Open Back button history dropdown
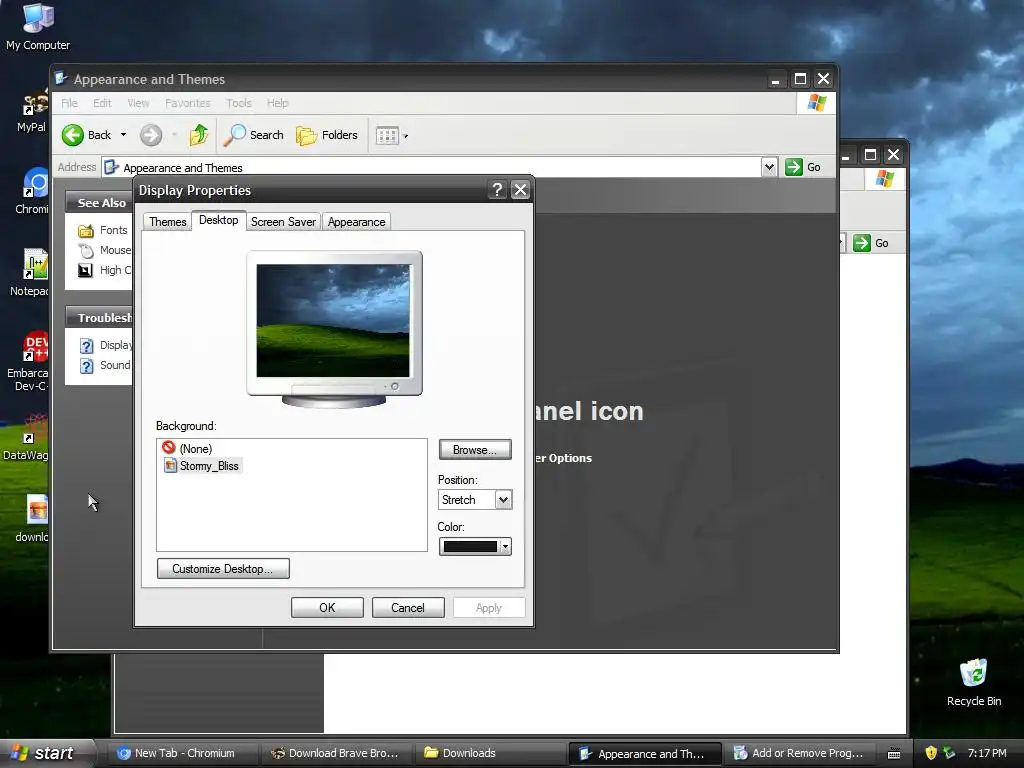 click(123, 135)
